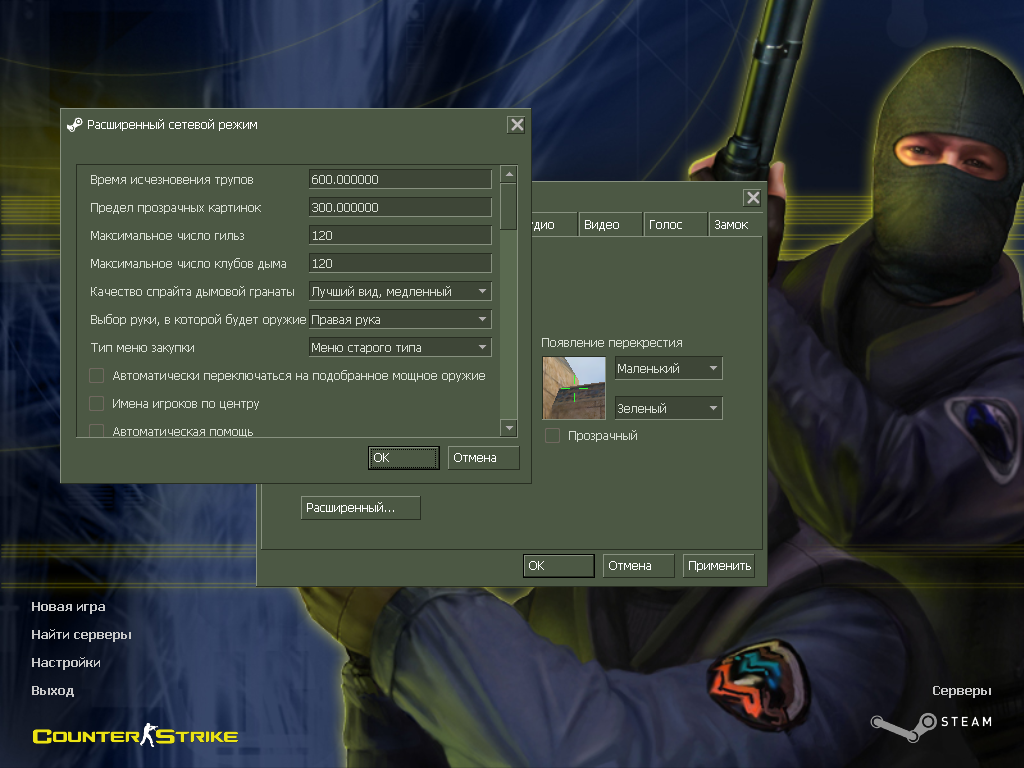Click the settings list scrollbar thumb
The width and height of the screenshot is (1024, 768).
point(509,206)
